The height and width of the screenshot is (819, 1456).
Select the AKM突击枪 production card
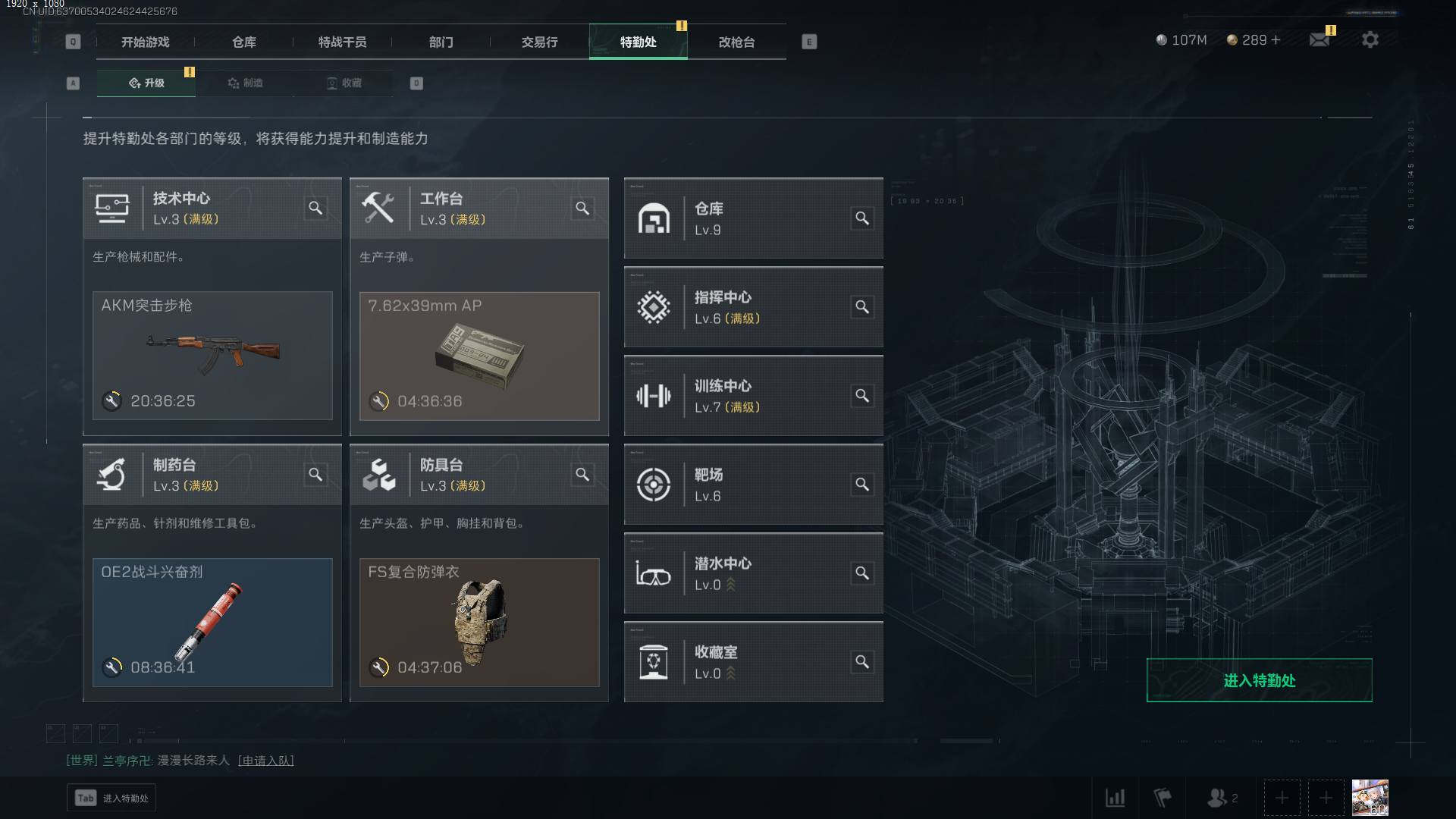coord(212,356)
